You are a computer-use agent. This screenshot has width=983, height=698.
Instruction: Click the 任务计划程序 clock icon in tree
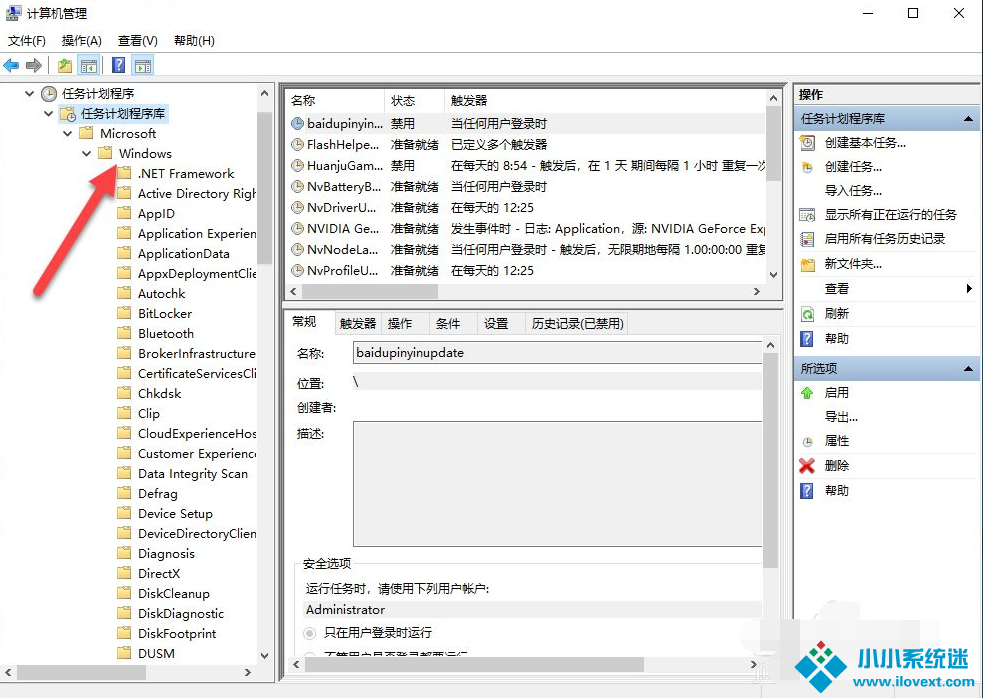click(x=49, y=94)
